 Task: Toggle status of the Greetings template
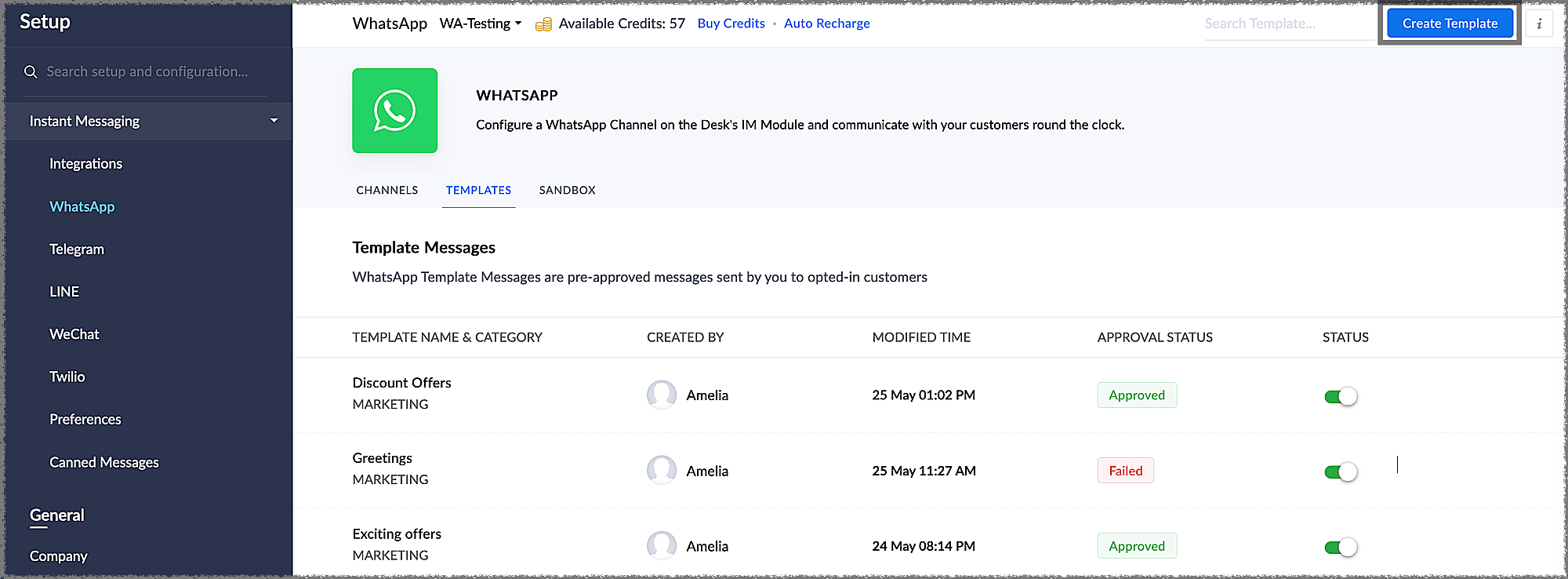1340,472
